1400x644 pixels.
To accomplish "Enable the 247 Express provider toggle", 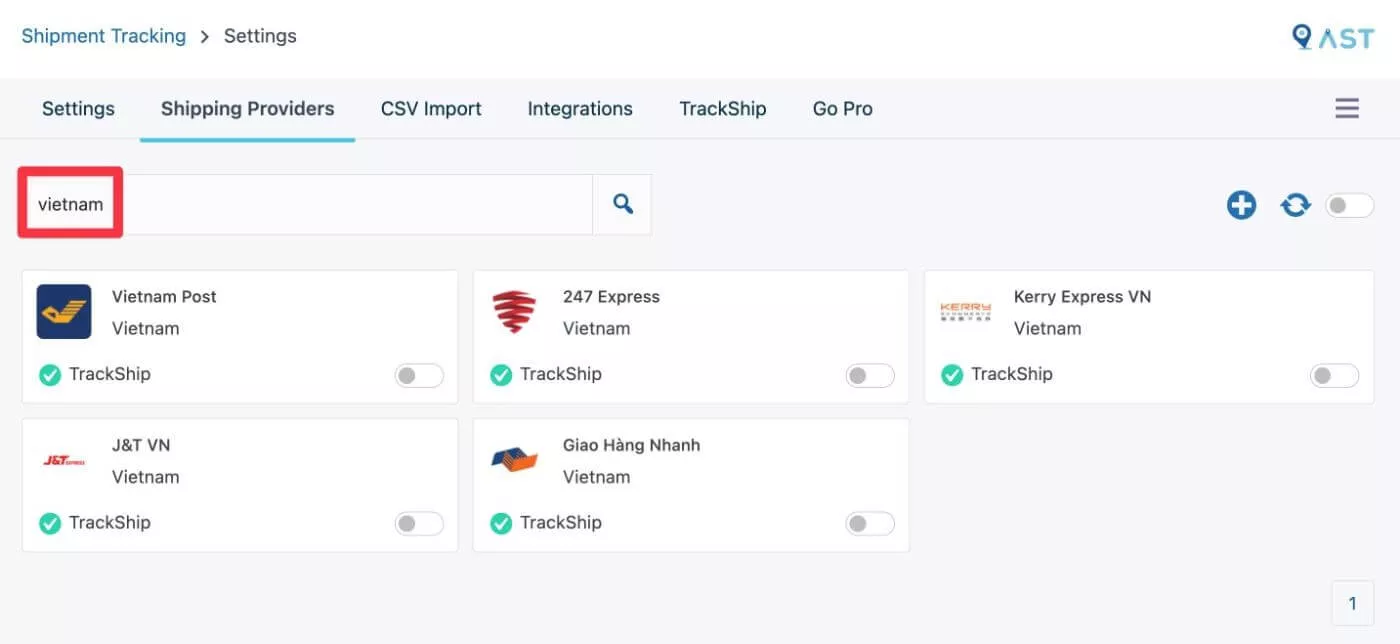I will (870, 375).
